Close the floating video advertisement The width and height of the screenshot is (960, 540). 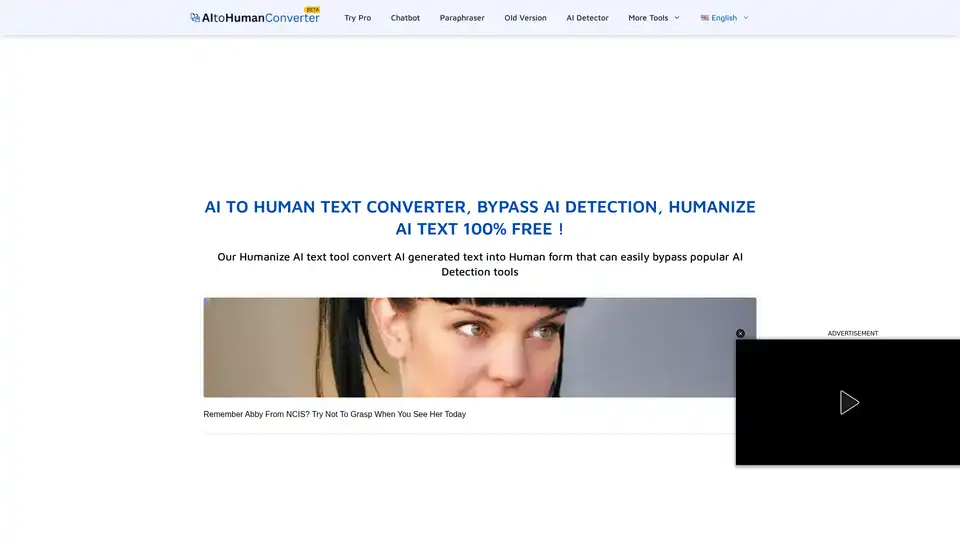[740, 334]
